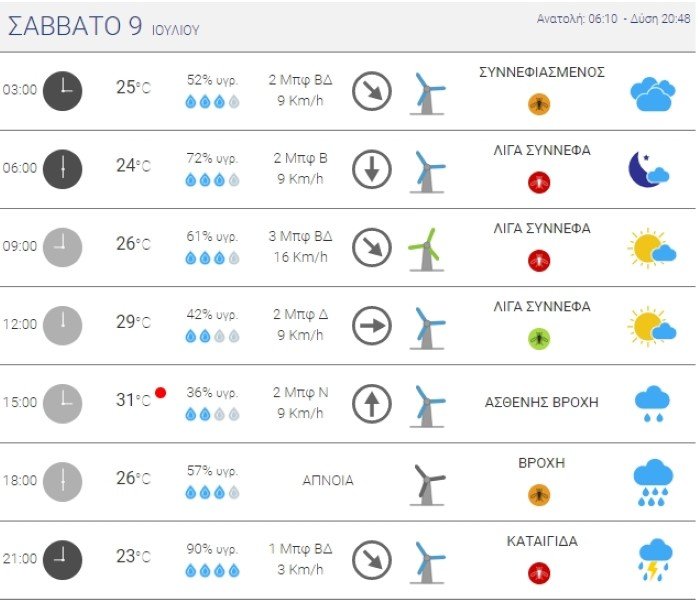Click the dark clock icon at 21:00
Image resolution: width=698 pixels, height=600 pixels.
62,560
